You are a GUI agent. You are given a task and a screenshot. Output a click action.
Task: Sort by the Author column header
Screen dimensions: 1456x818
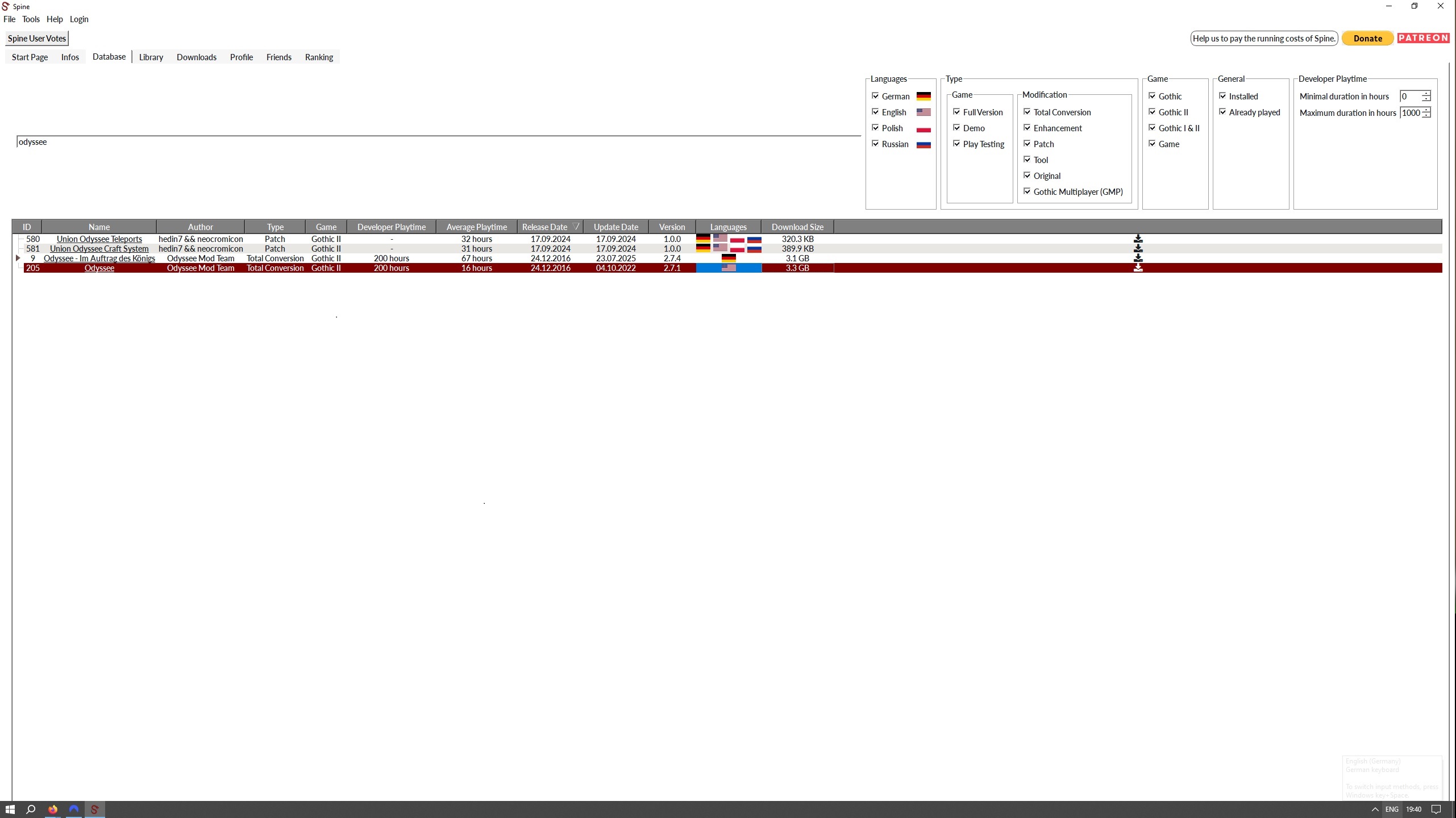pos(201,227)
